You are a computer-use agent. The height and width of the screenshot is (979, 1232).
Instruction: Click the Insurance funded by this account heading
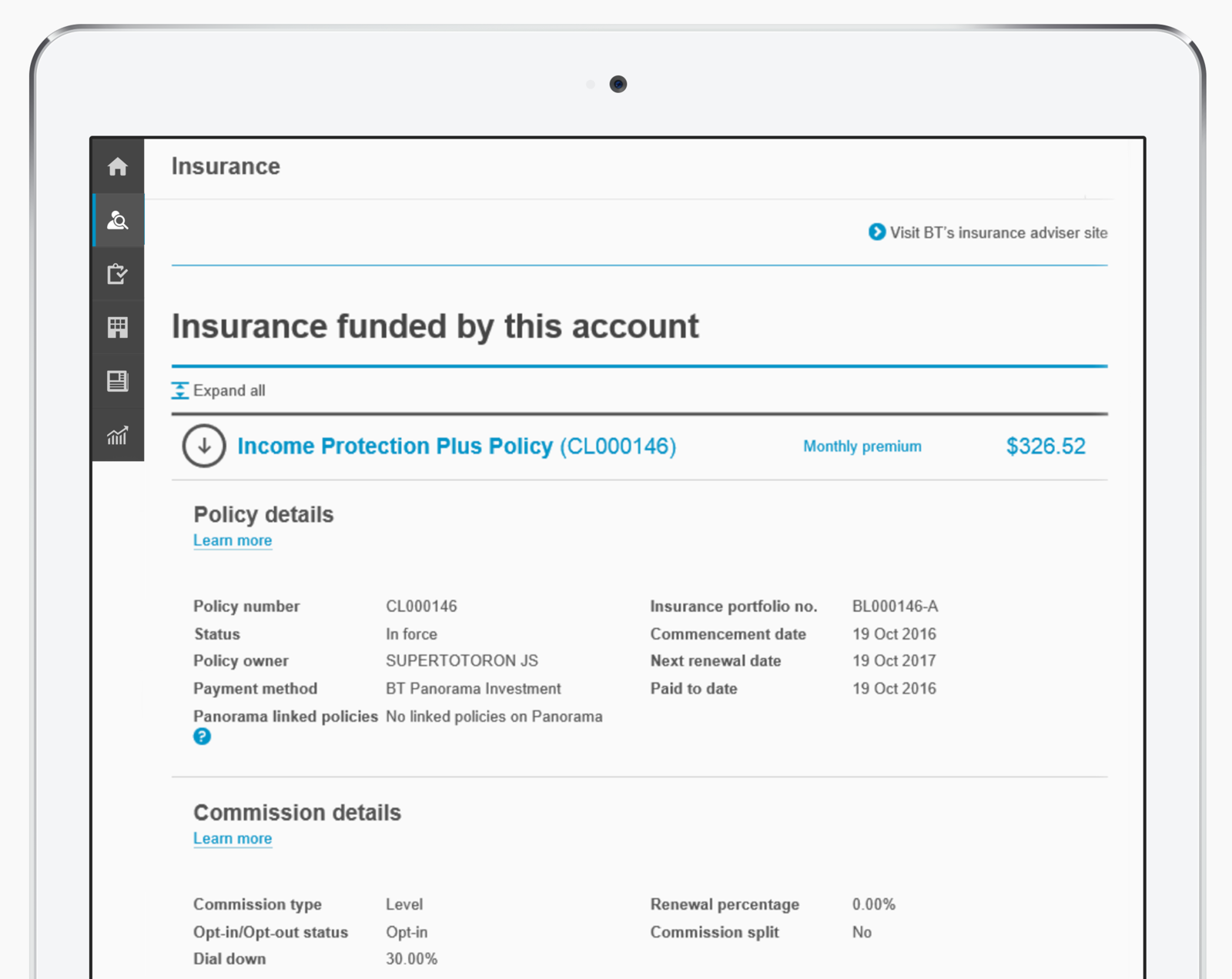435,326
